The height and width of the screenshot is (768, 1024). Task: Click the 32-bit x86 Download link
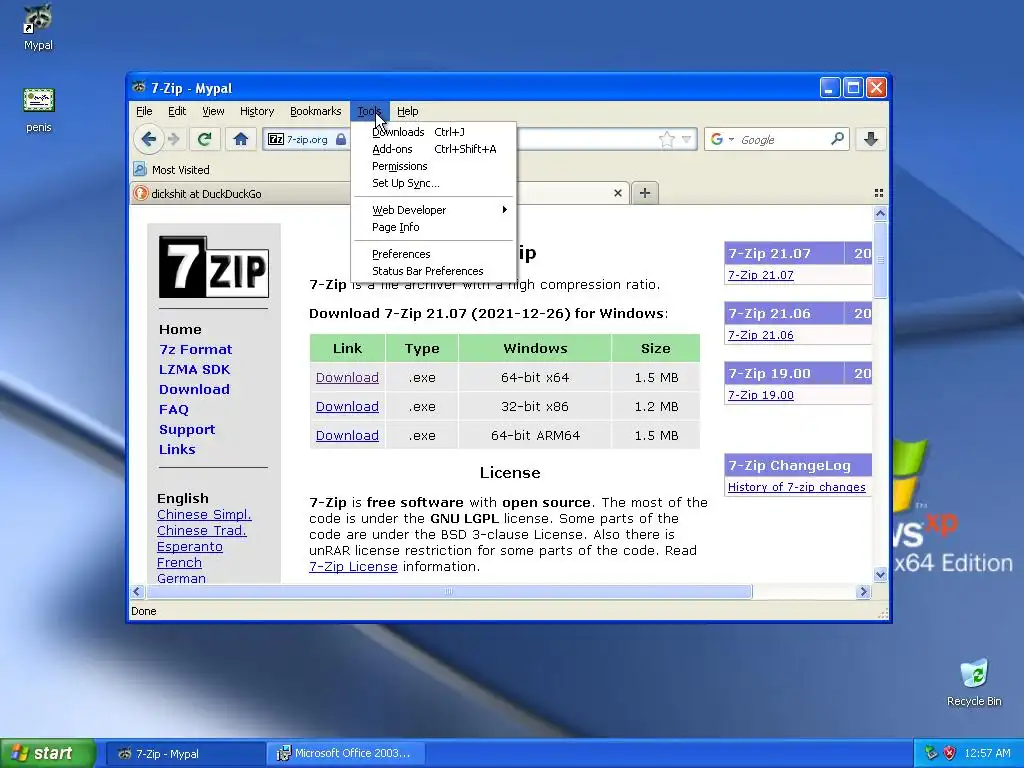click(347, 406)
